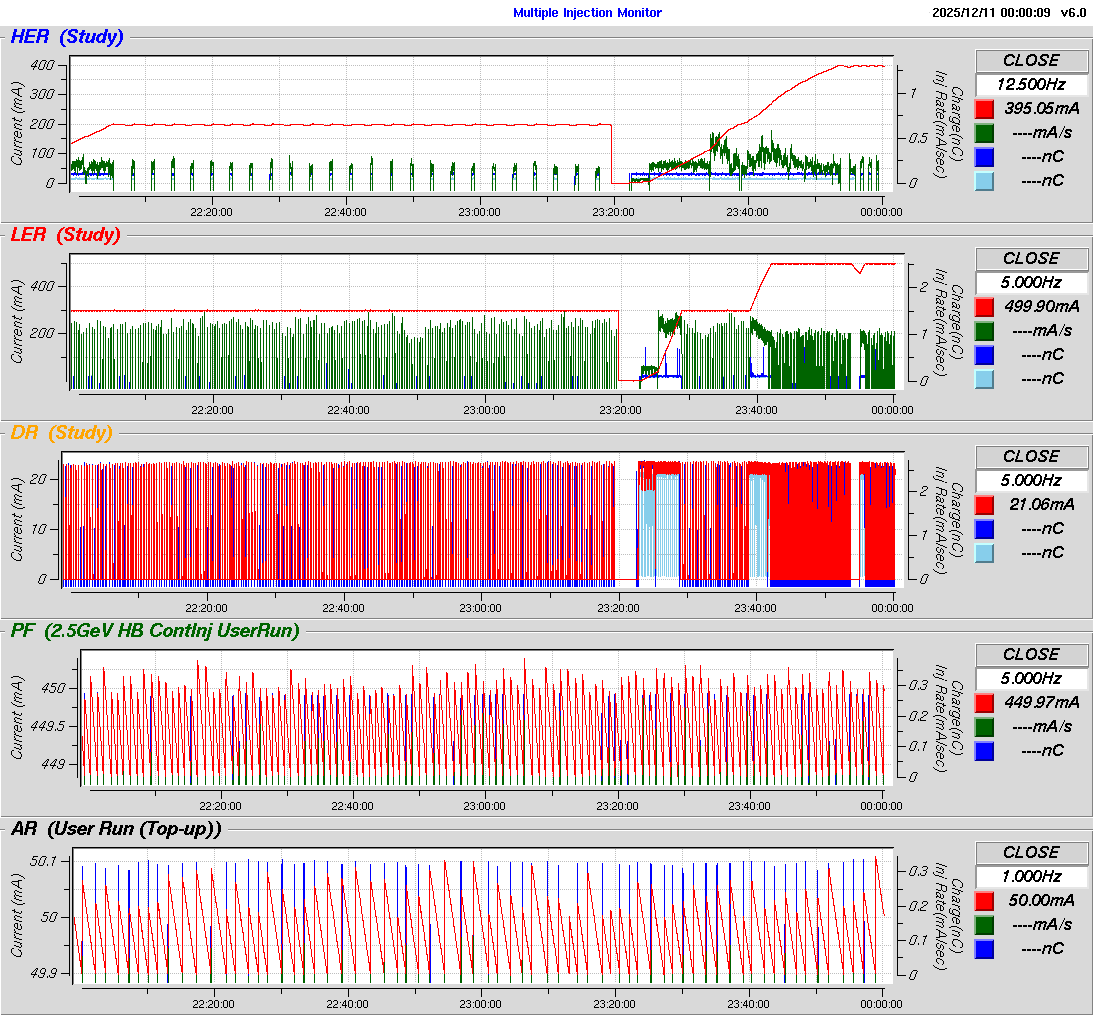Click the 5.000Hz field in the DR panel
Viewport: 1093px width, 1015px height.
1031,481
